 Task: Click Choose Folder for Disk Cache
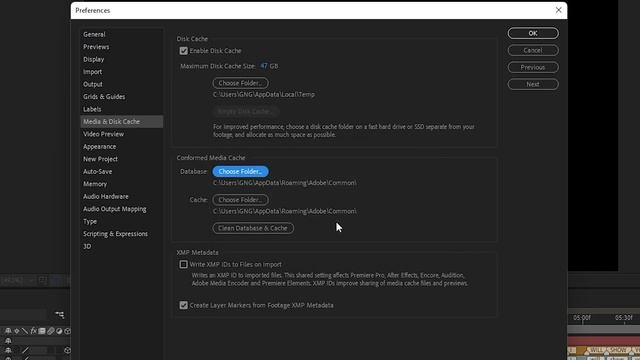tap(240, 83)
